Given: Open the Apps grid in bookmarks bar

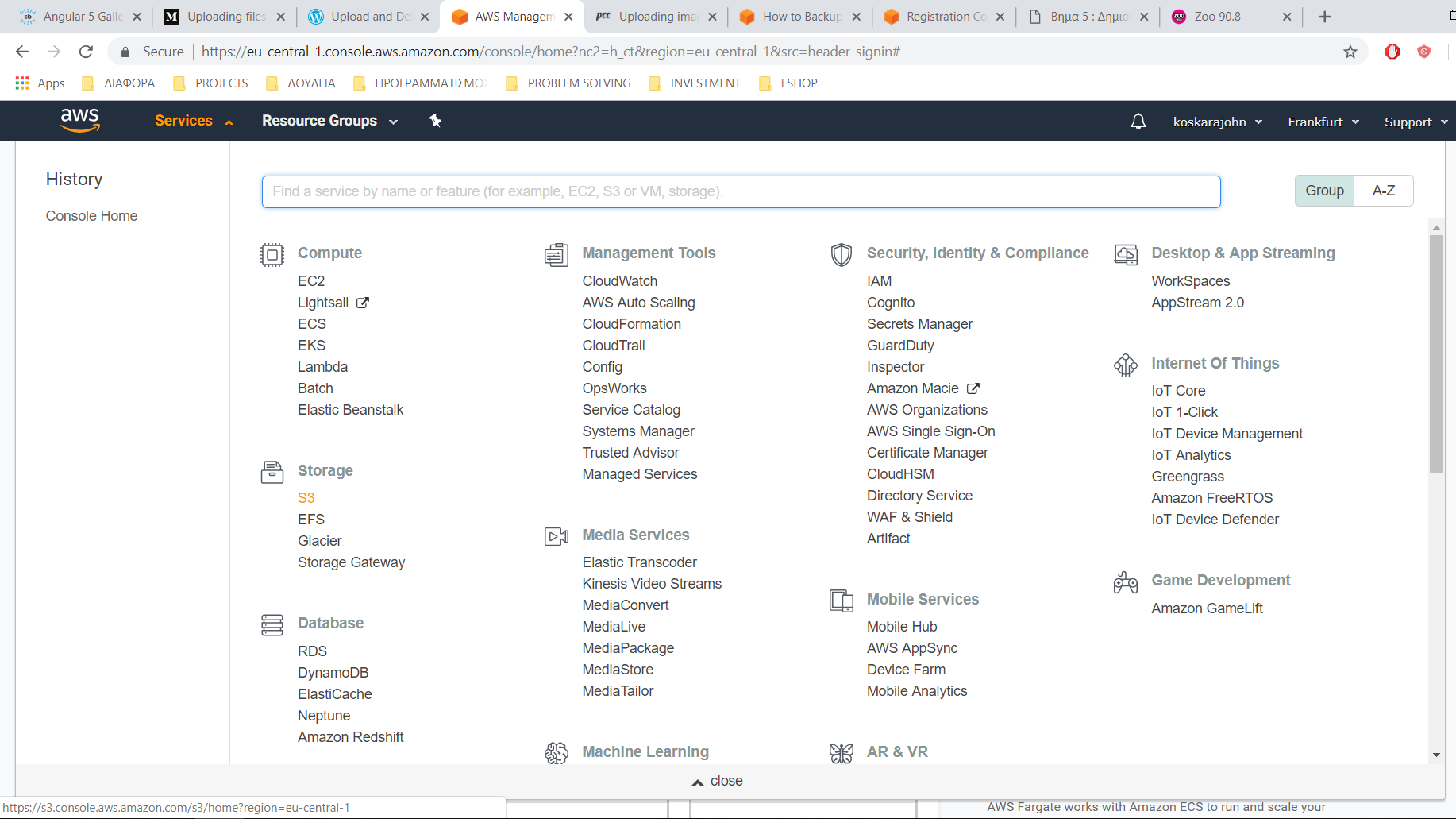Looking at the screenshot, I should [40, 83].
